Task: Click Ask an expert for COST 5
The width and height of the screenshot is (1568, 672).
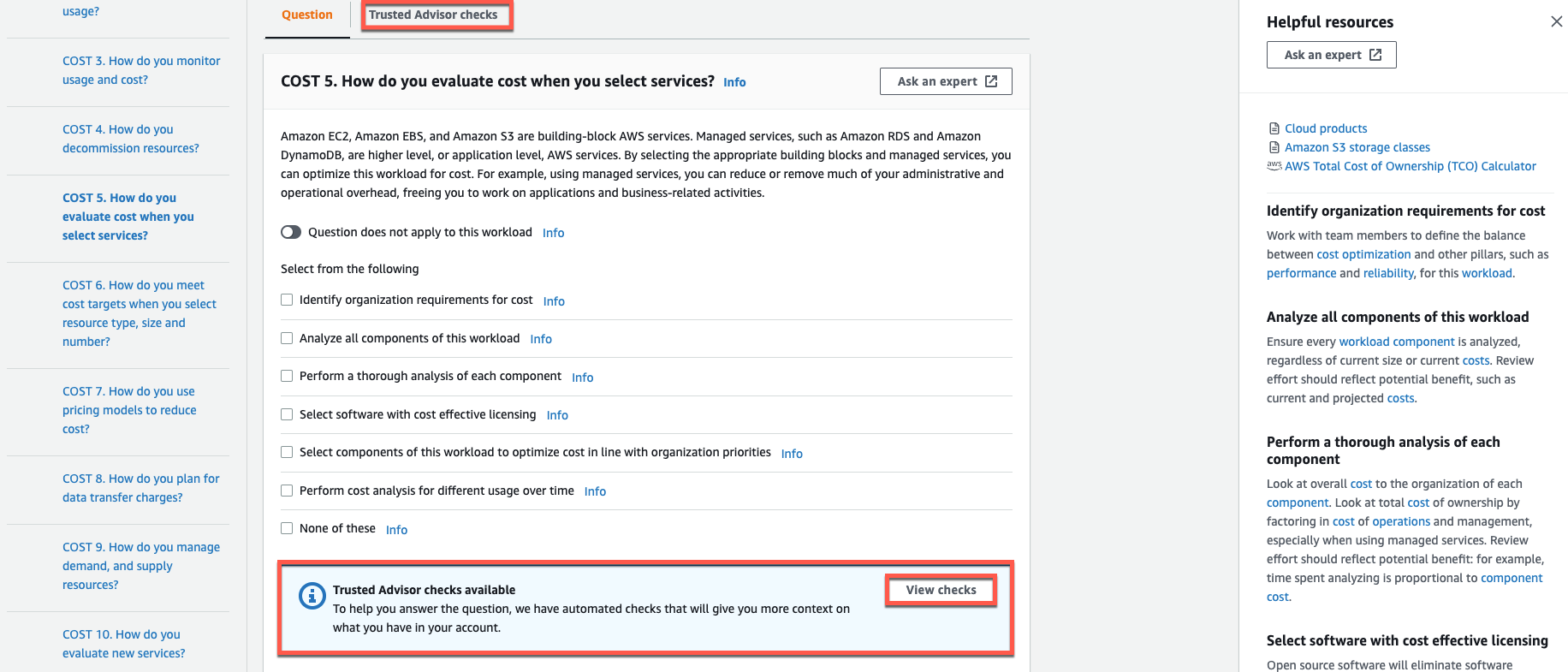Action: tap(945, 80)
